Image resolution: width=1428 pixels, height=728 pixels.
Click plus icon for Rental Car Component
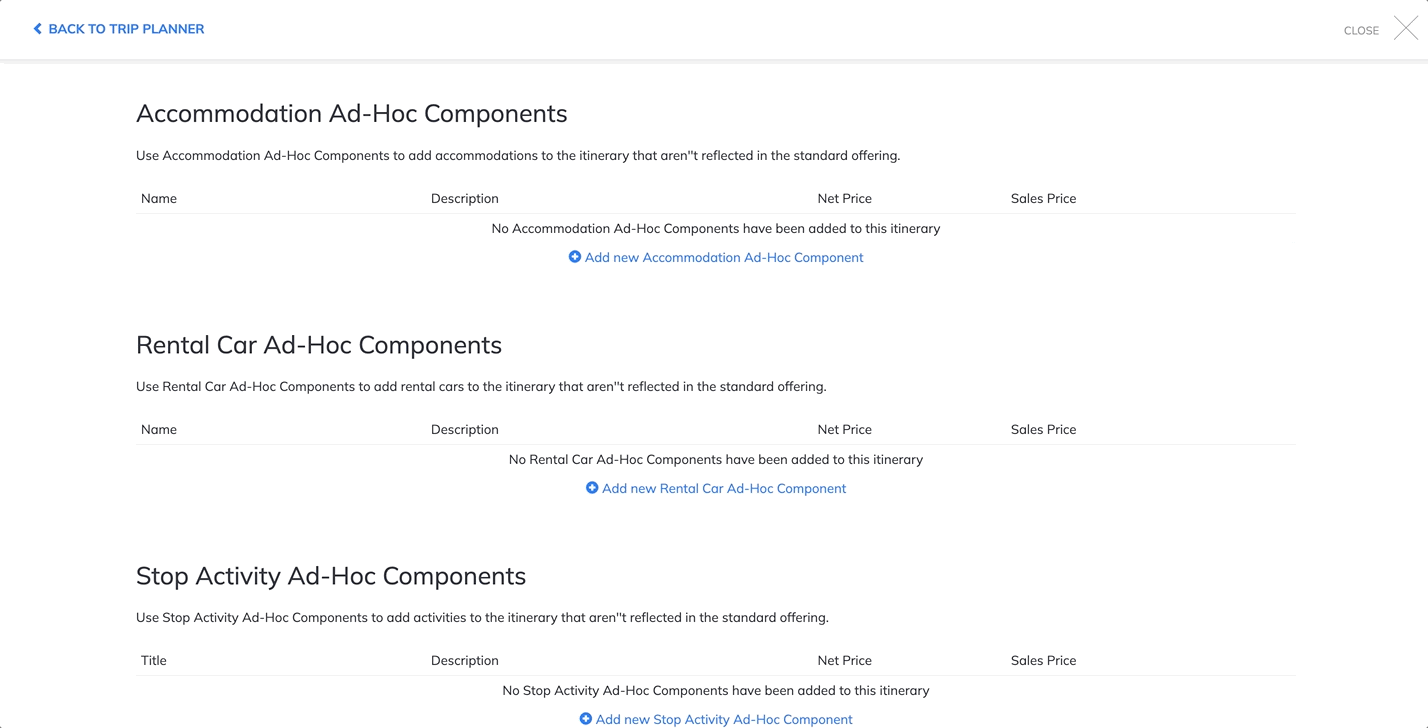592,488
